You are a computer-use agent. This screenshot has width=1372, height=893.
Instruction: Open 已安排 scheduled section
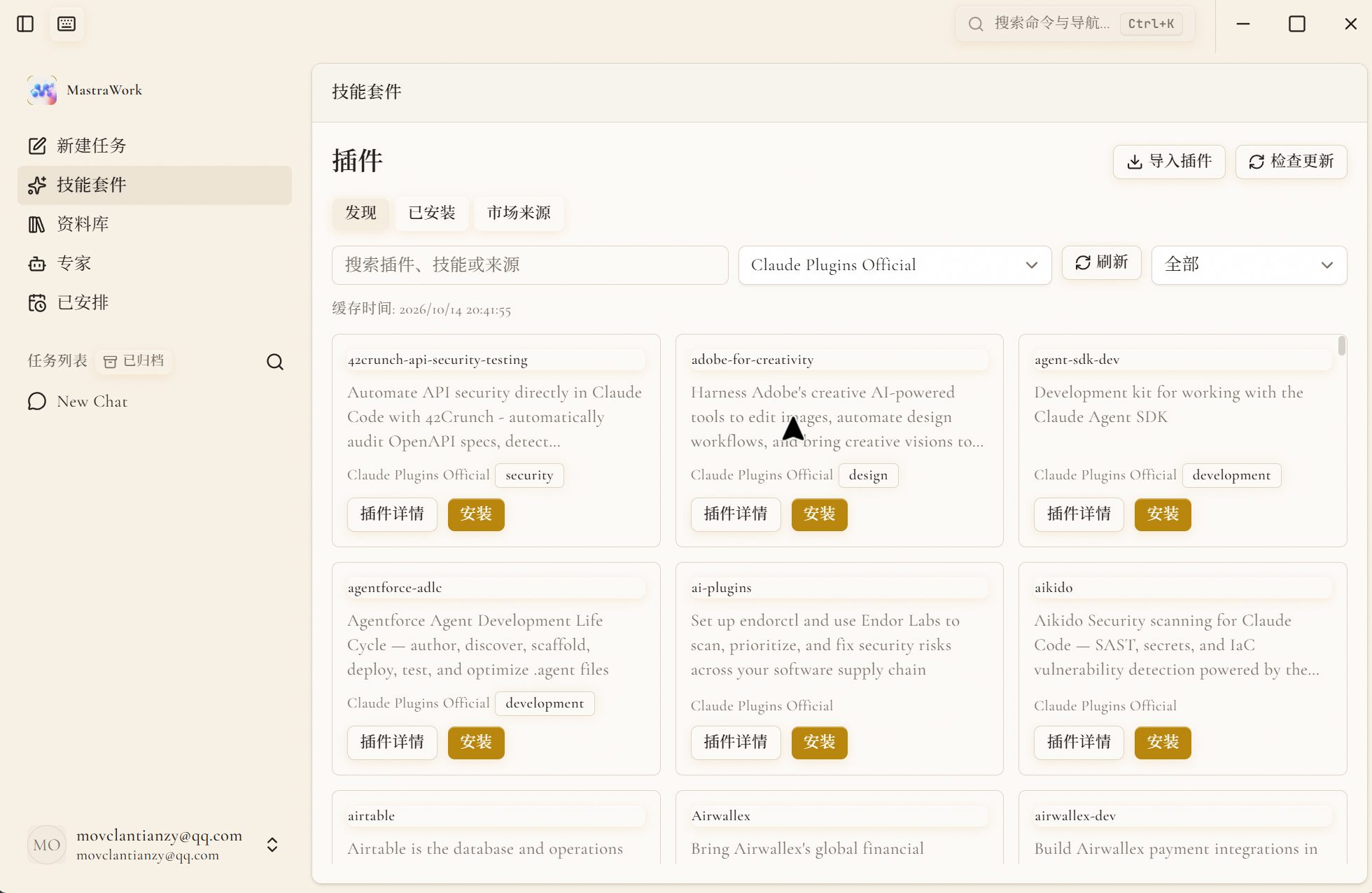coord(154,302)
